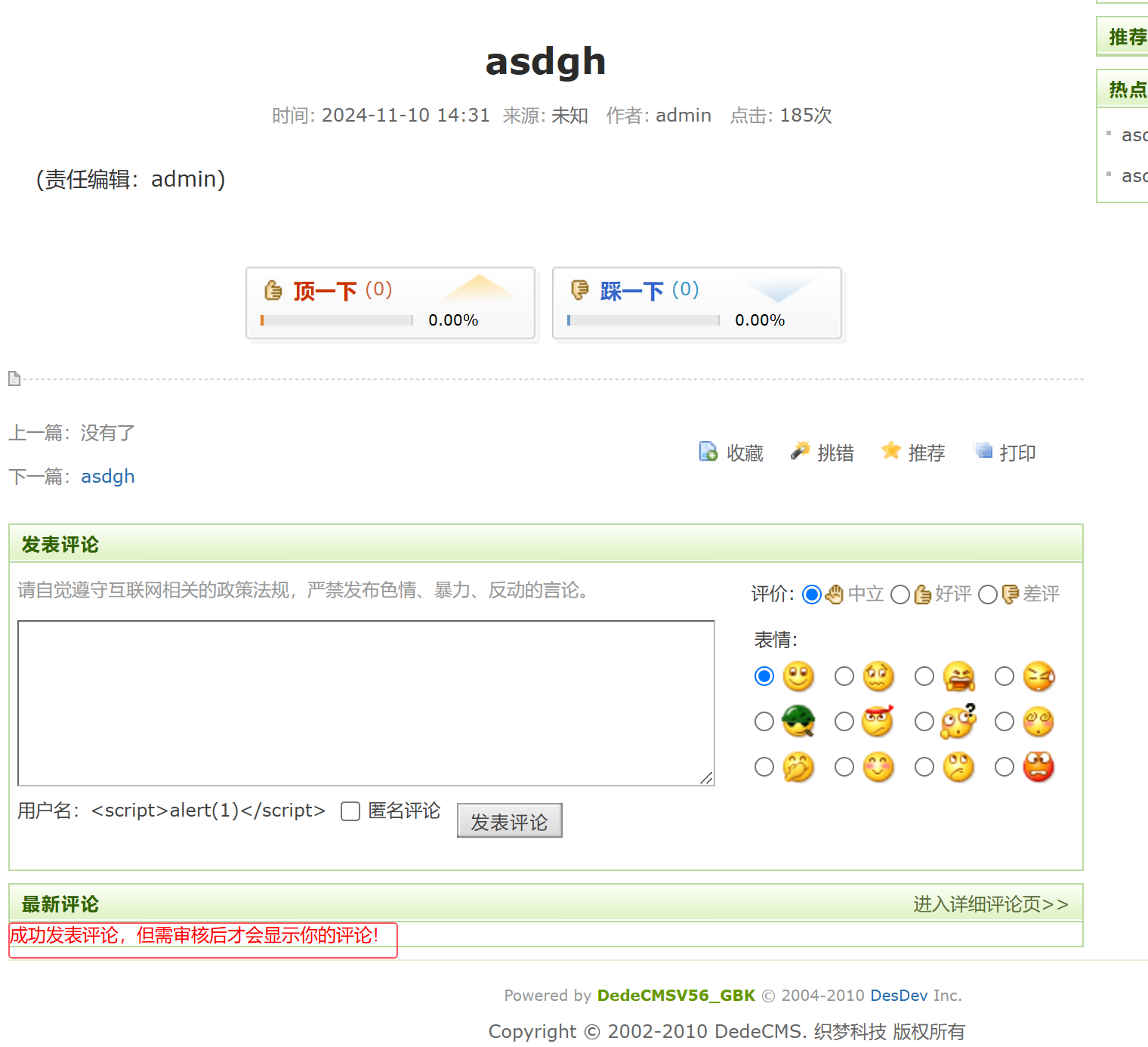The image size is (1148, 1047).
Task: Click the smiling face emoticon
Action: pos(798,676)
